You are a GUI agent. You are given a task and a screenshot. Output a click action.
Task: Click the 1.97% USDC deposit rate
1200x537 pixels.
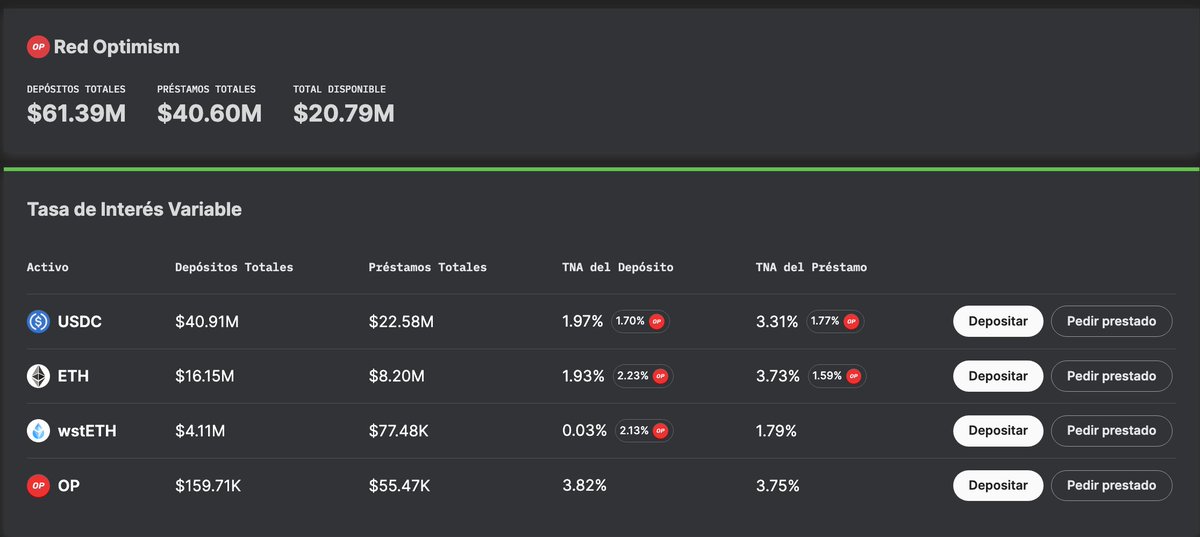click(x=583, y=322)
